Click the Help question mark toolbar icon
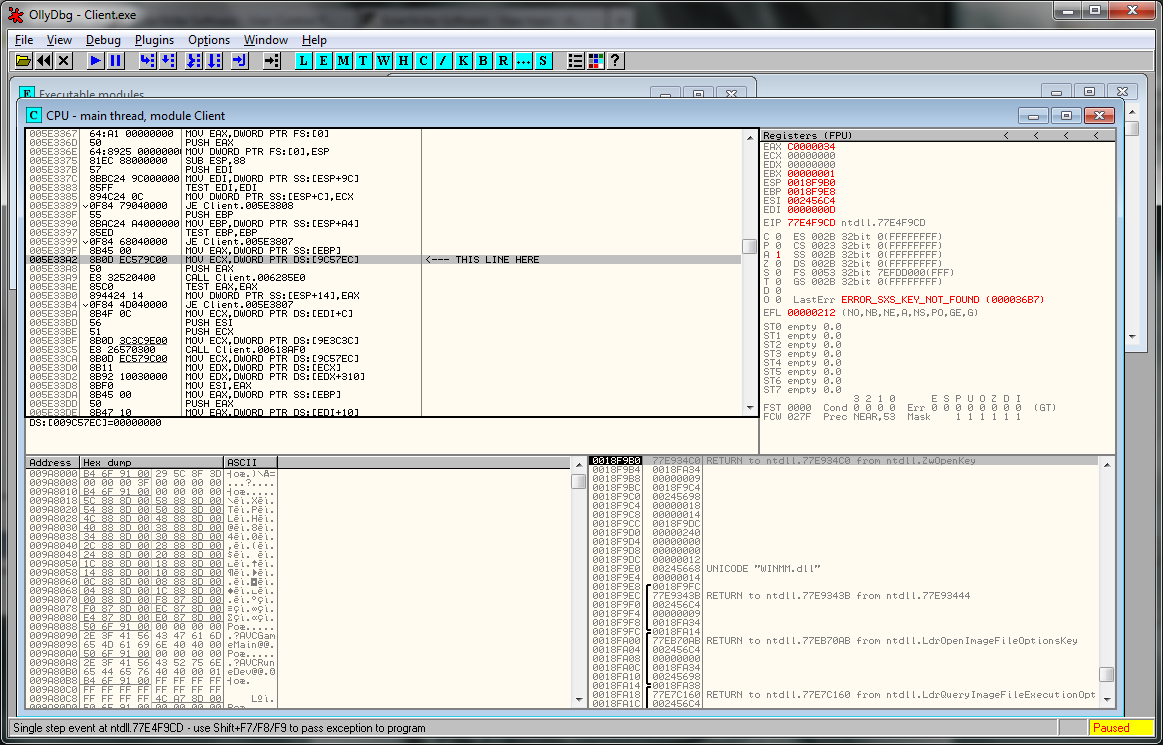This screenshot has width=1163, height=745. click(615, 61)
